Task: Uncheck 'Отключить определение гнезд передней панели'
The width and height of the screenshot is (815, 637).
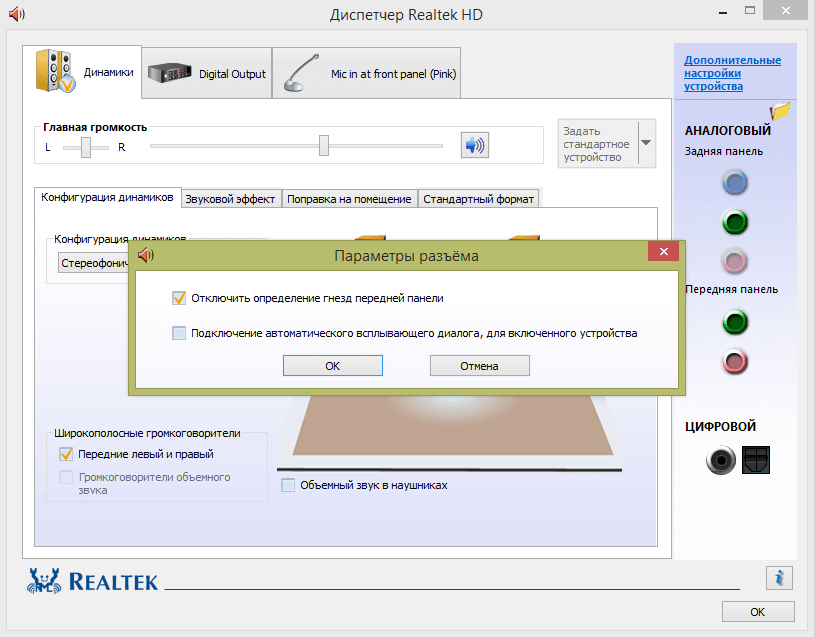Action: [x=179, y=298]
